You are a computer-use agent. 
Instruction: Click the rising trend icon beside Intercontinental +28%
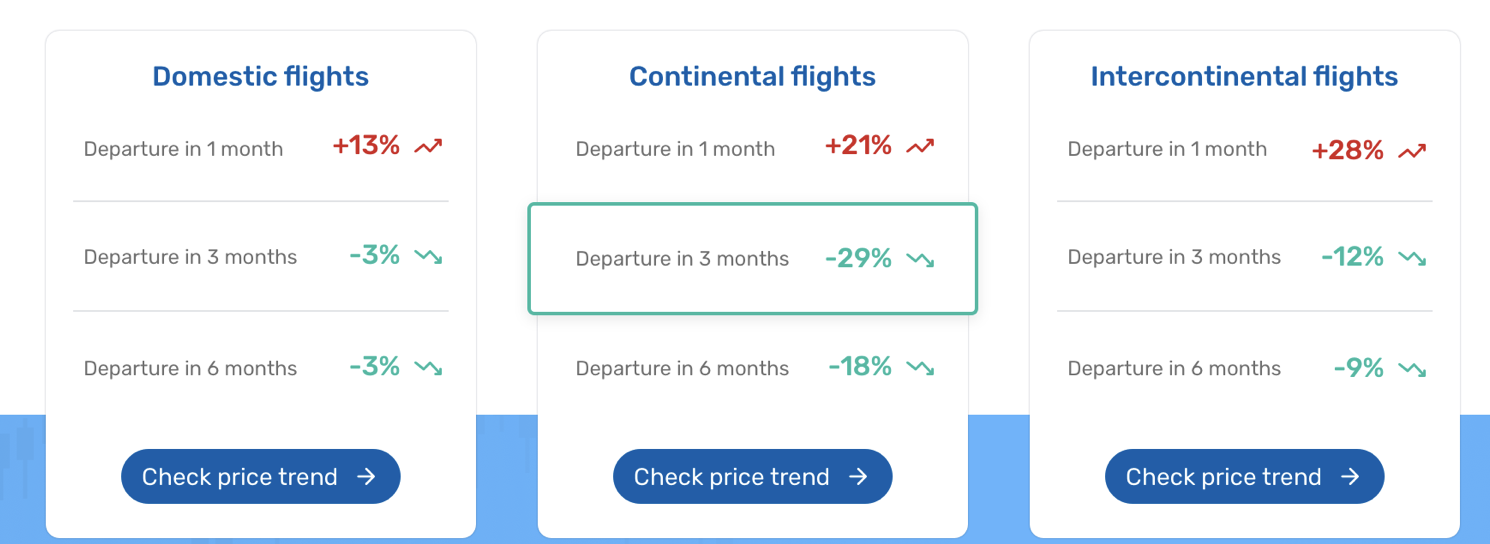click(x=1412, y=151)
